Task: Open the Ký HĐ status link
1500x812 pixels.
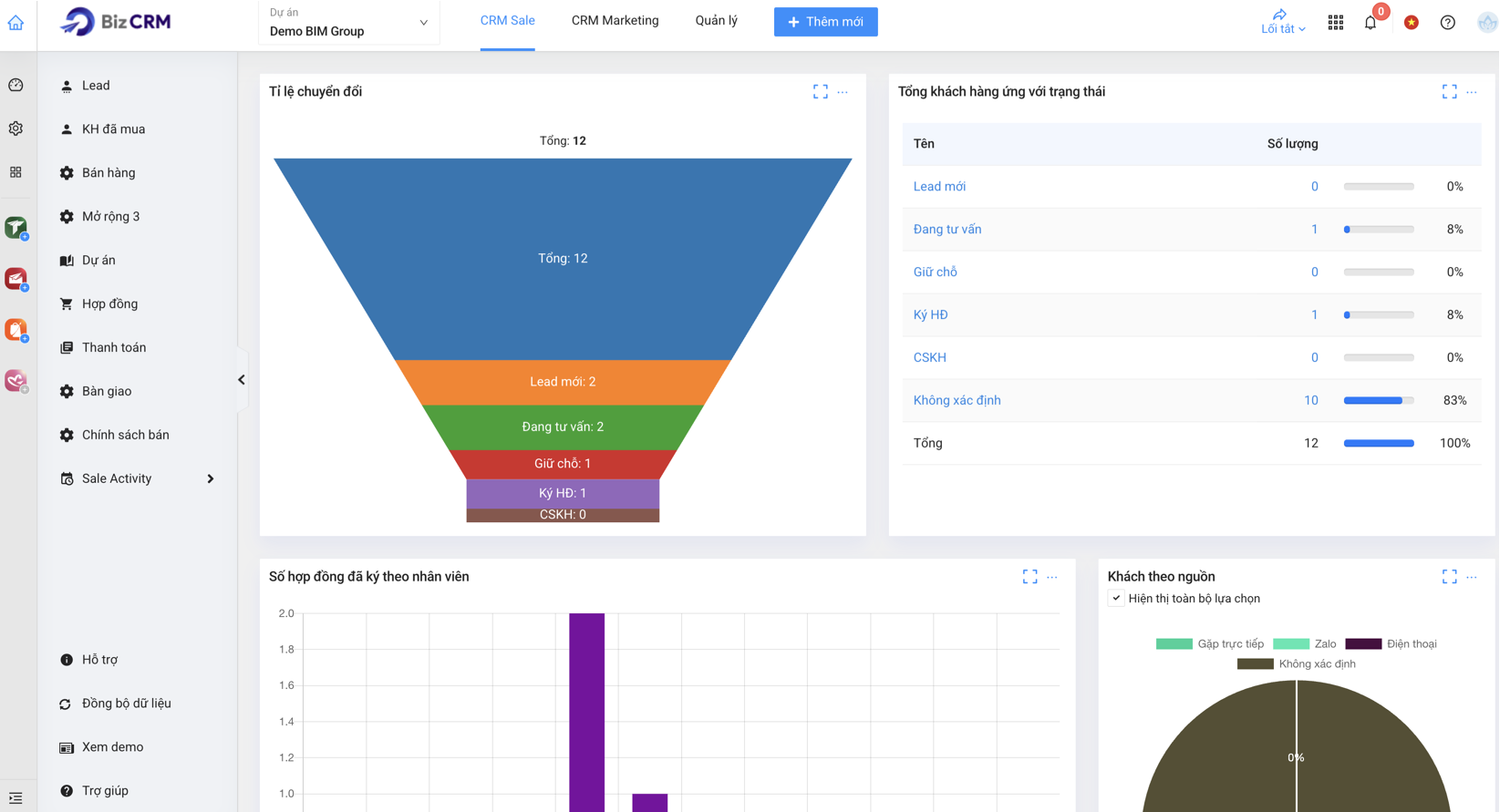Action: 930,315
